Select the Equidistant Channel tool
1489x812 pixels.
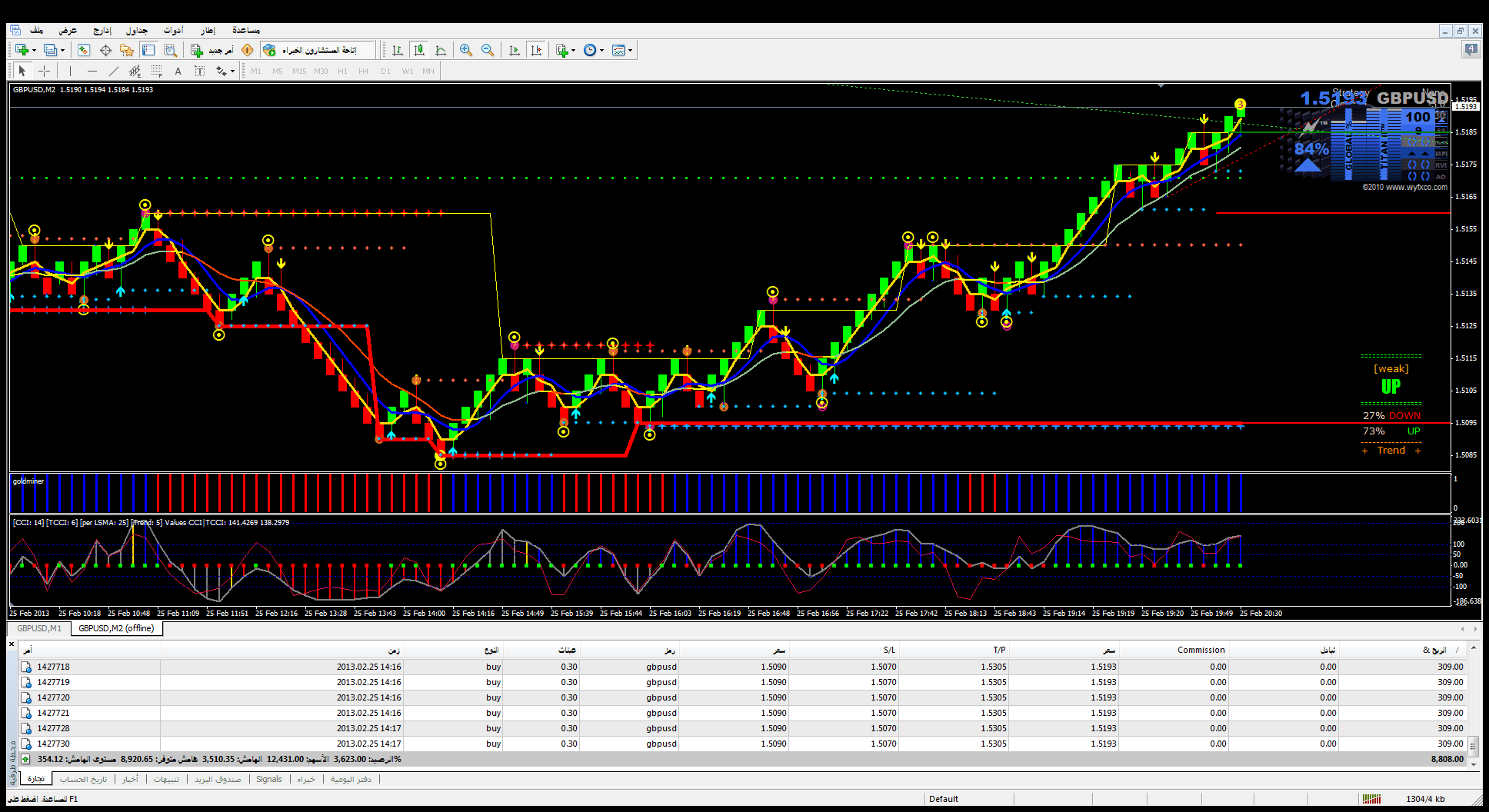pos(135,71)
